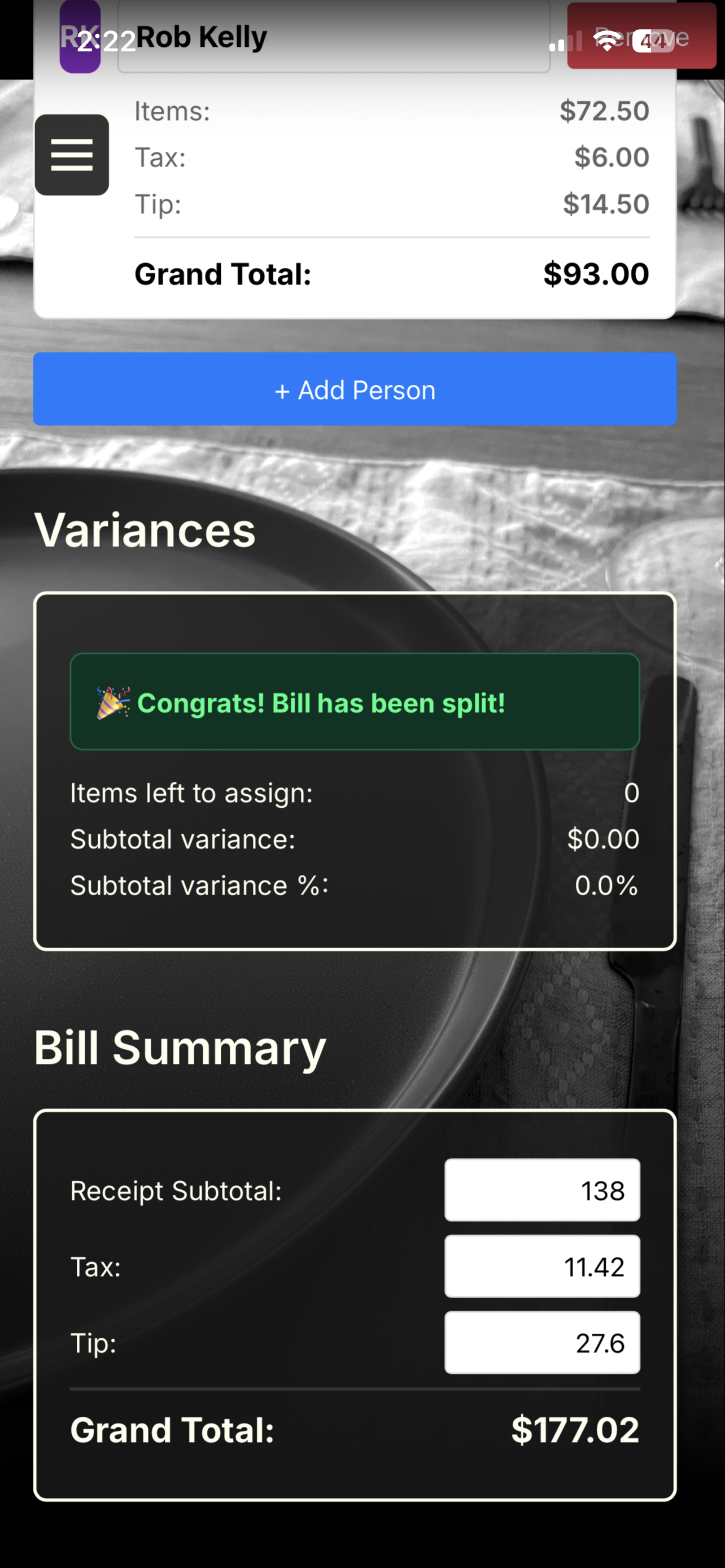Image resolution: width=725 pixels, height=1568 pixels.
Task: Click the battery indicator showing 44
Action: pyautogui.click(x=652, y=40)
